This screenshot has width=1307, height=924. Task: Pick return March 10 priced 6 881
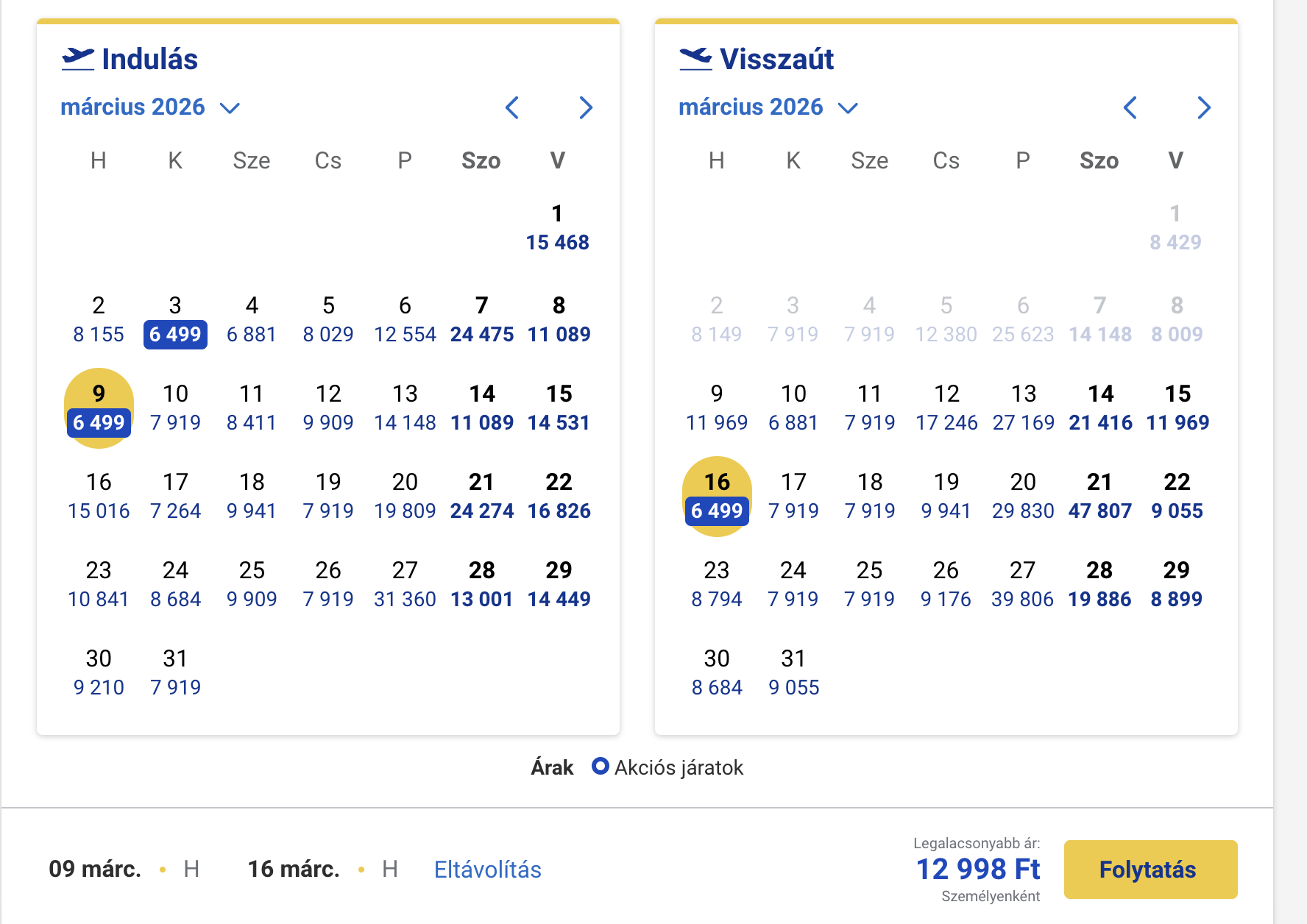coord(793,408)
